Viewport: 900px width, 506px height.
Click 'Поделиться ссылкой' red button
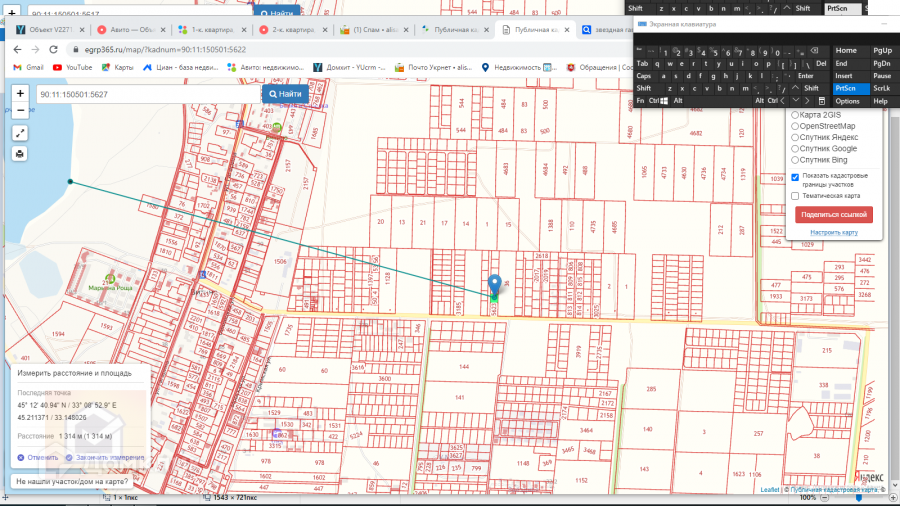click(833, 215)
